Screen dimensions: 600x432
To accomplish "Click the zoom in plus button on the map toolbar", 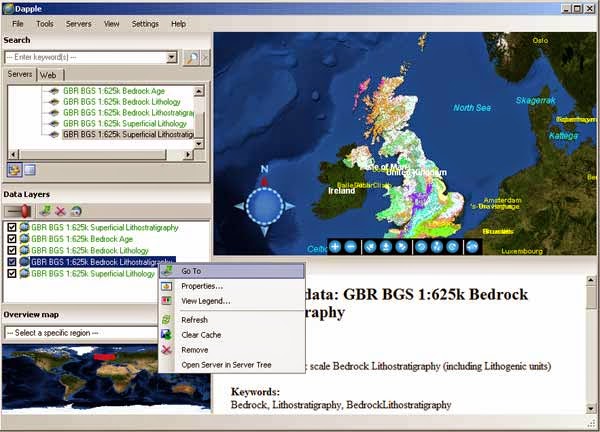I will pyautogui.click(x=335, y=247).
